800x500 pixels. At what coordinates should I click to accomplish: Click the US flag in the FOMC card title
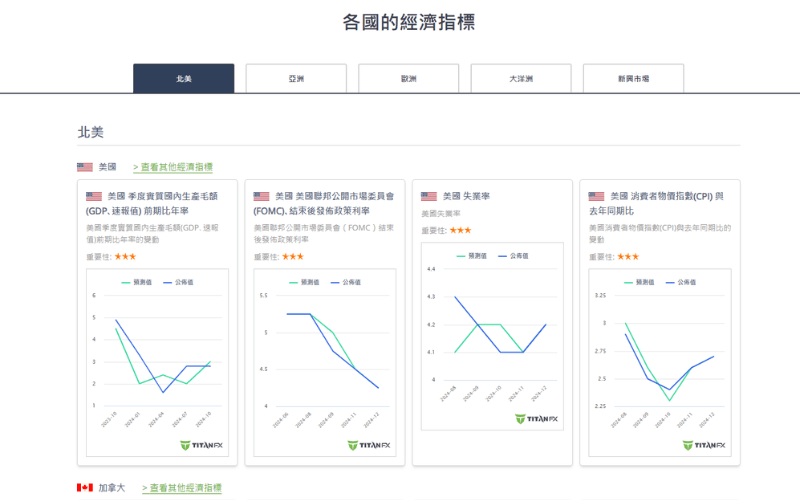(261, 196)
